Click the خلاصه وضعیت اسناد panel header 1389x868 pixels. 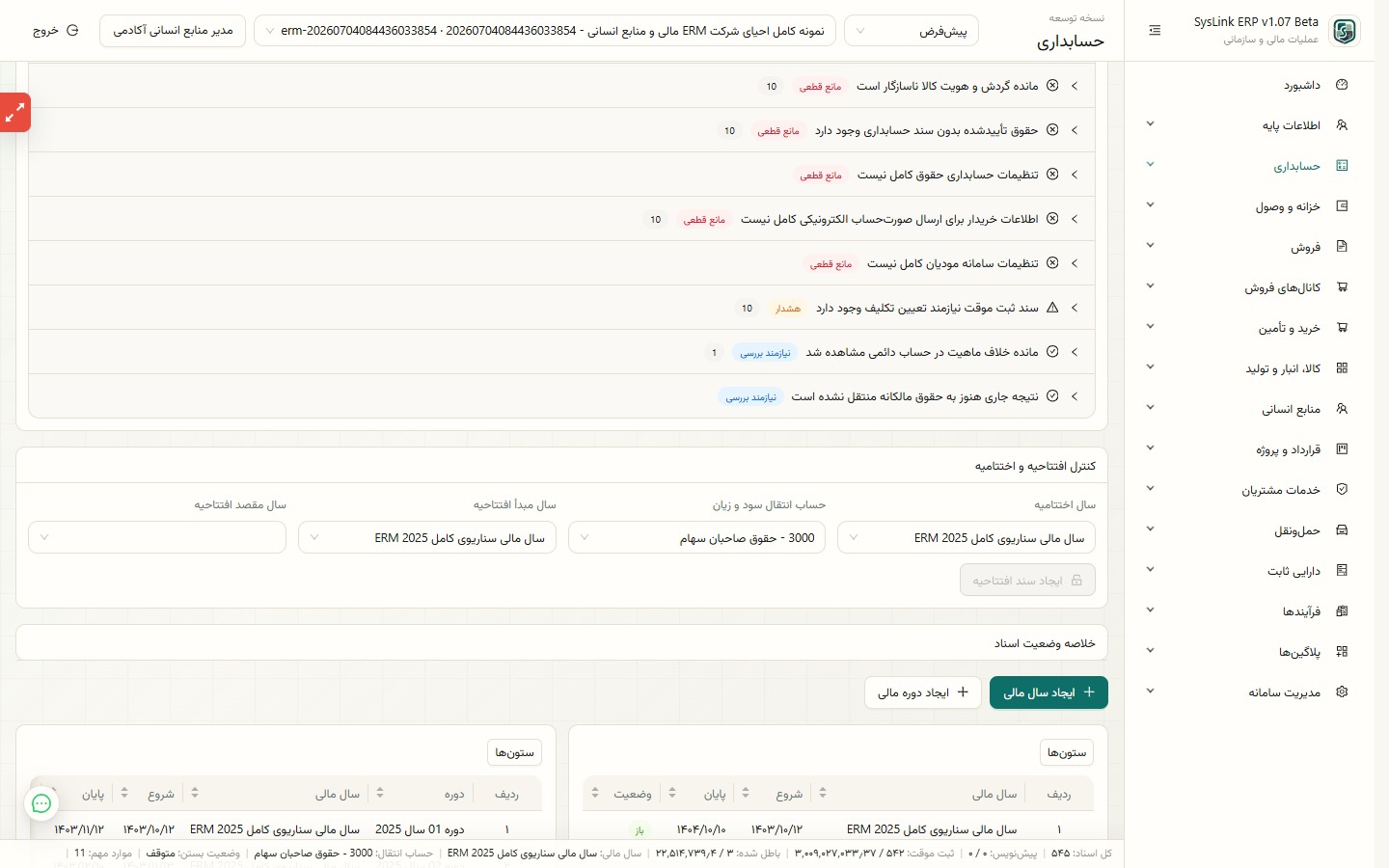pyautogui.click(x=561, y=643)
